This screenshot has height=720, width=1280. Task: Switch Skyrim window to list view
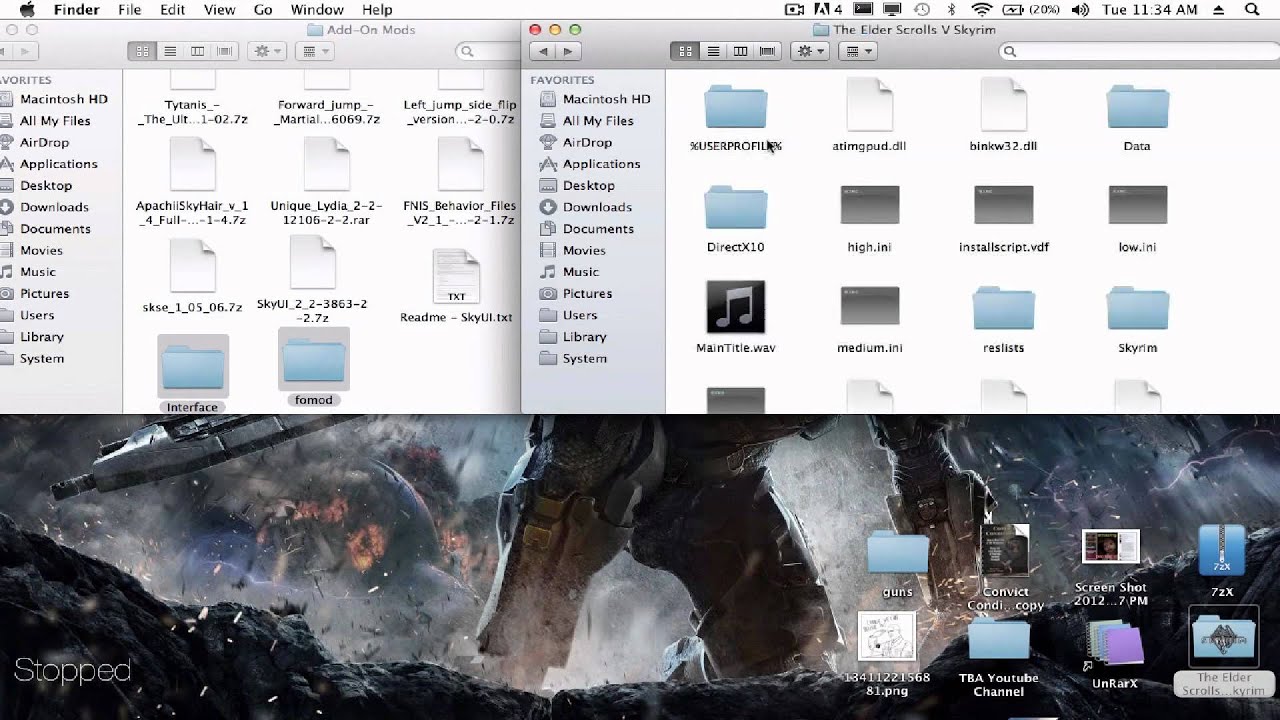[713, 51]
